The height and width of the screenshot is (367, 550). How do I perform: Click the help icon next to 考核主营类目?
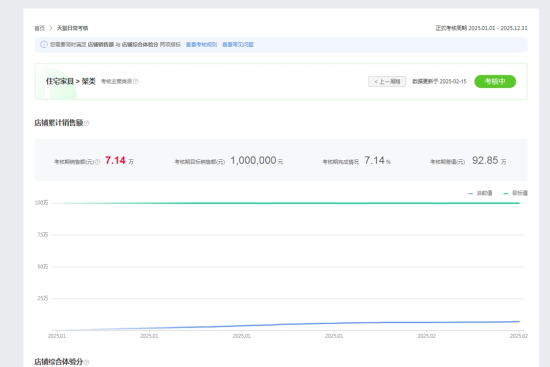pos(136,81)
